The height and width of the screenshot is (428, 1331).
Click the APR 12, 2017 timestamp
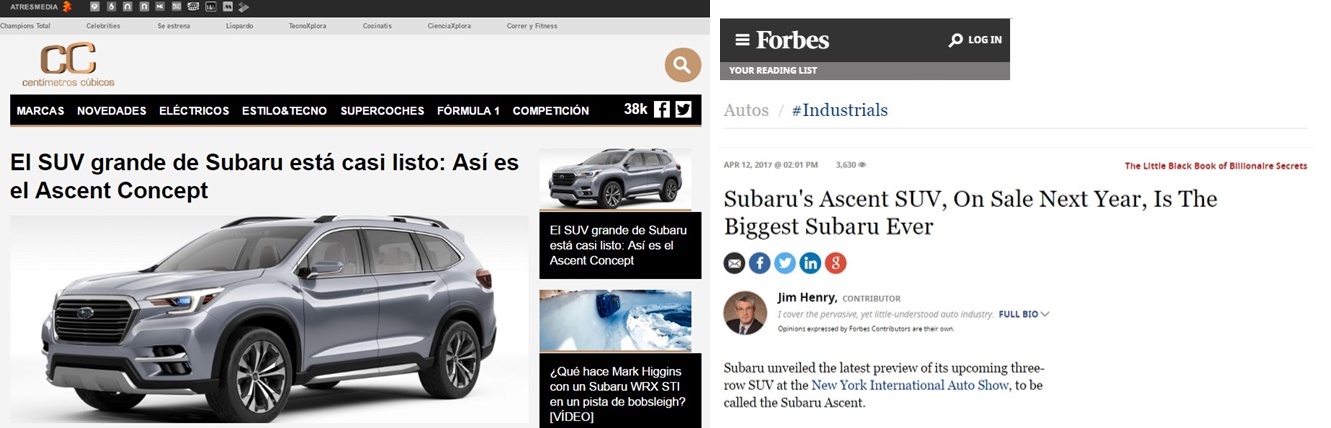(x=771, y=165)
